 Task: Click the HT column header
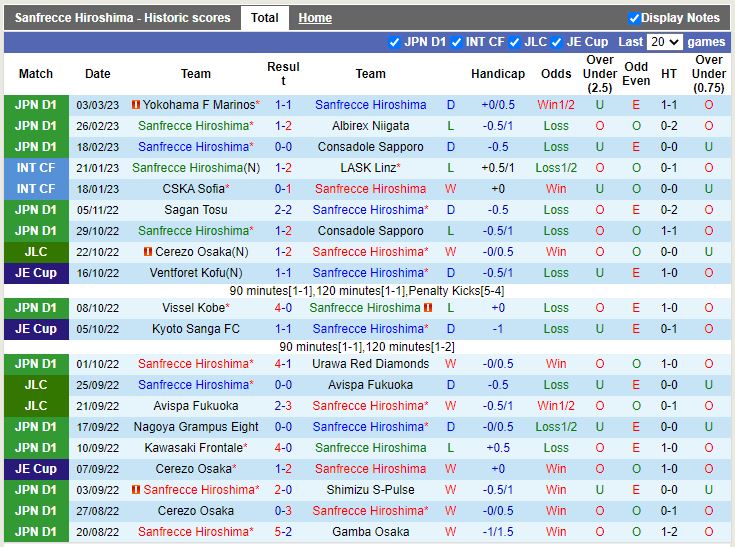669,74
